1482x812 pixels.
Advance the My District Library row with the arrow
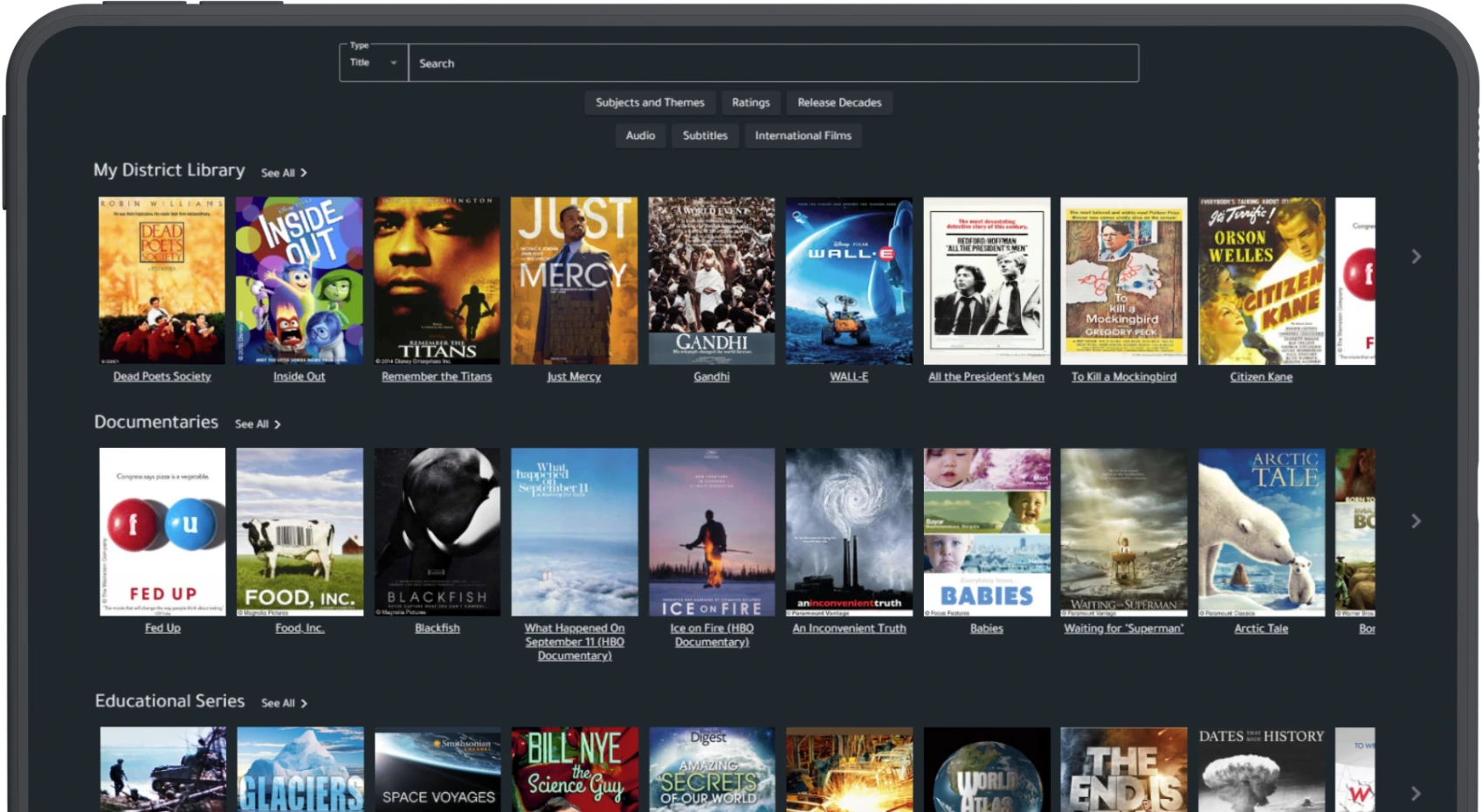pos(1416,257)
